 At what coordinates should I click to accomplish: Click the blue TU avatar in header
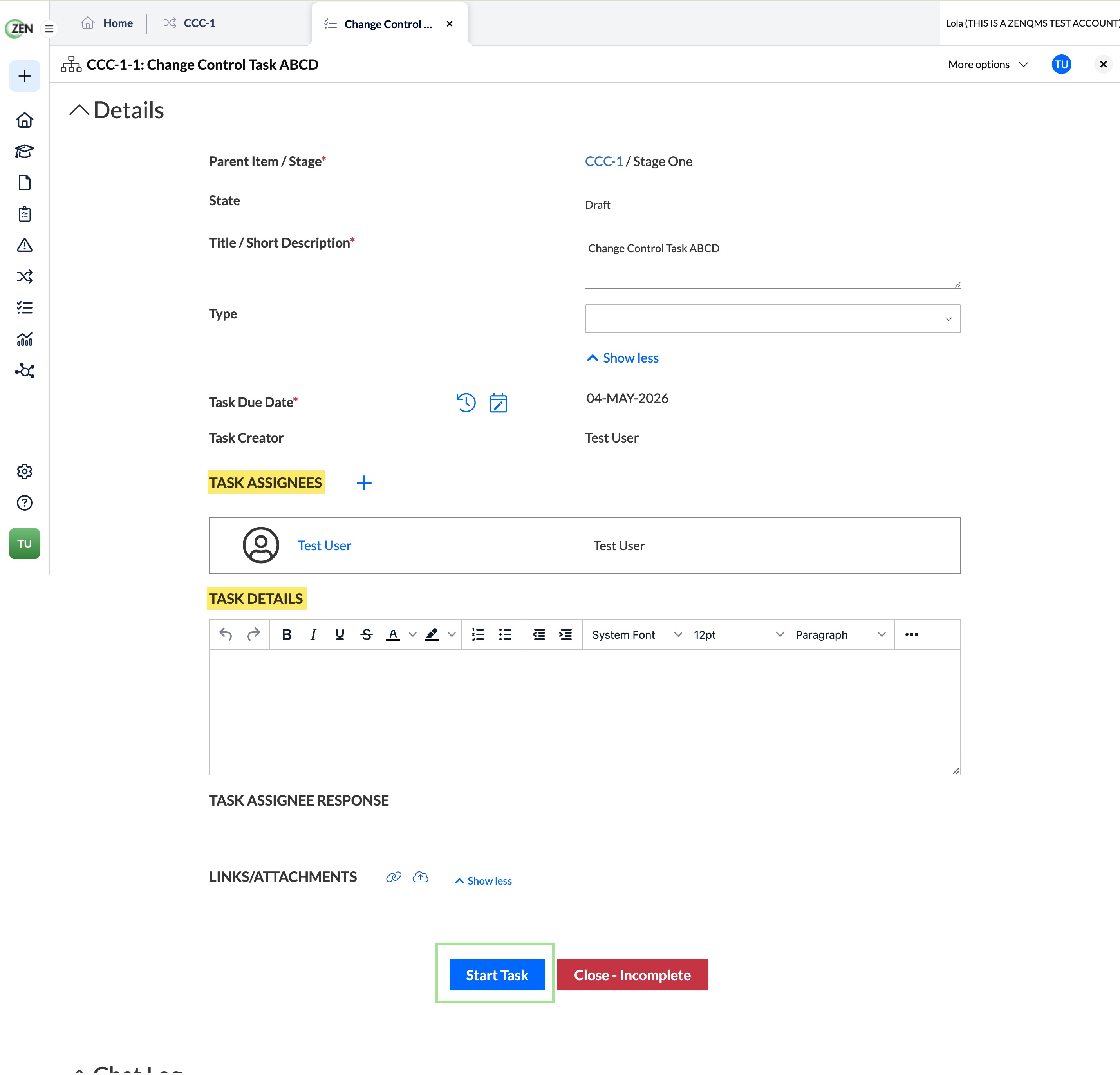coord(1061,65)
